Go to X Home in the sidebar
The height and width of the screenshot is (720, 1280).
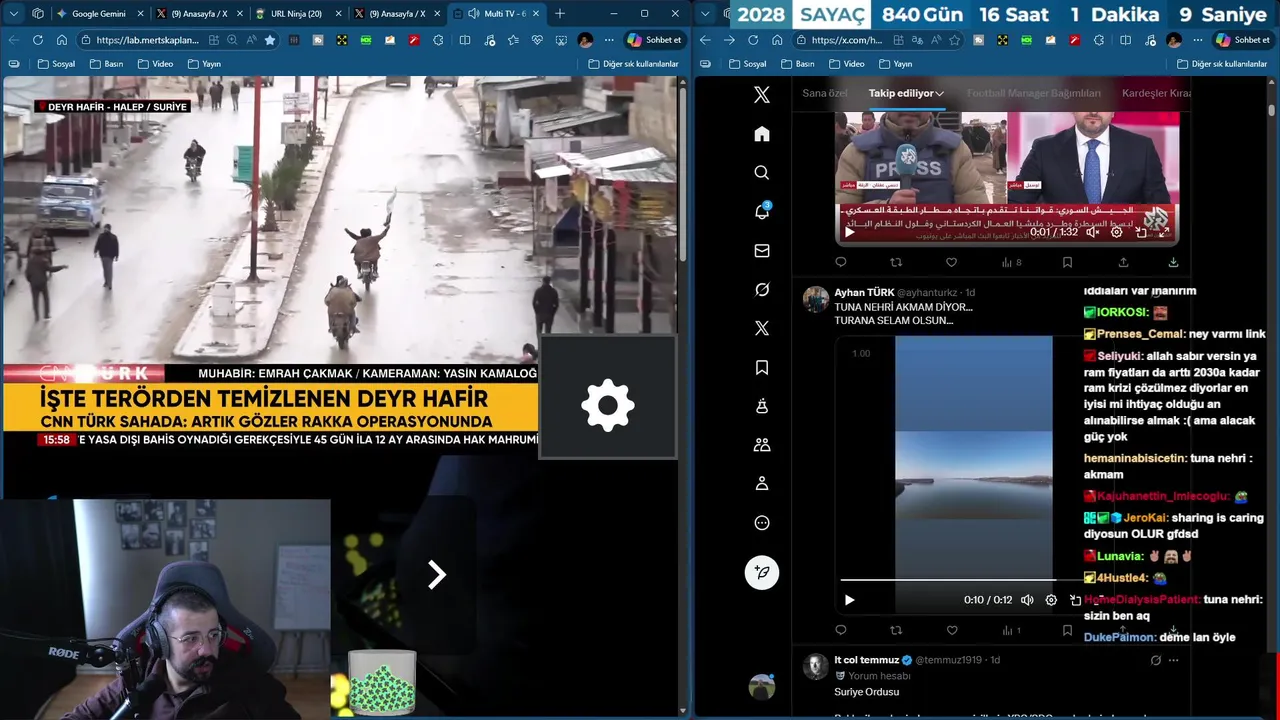(762, 134)
